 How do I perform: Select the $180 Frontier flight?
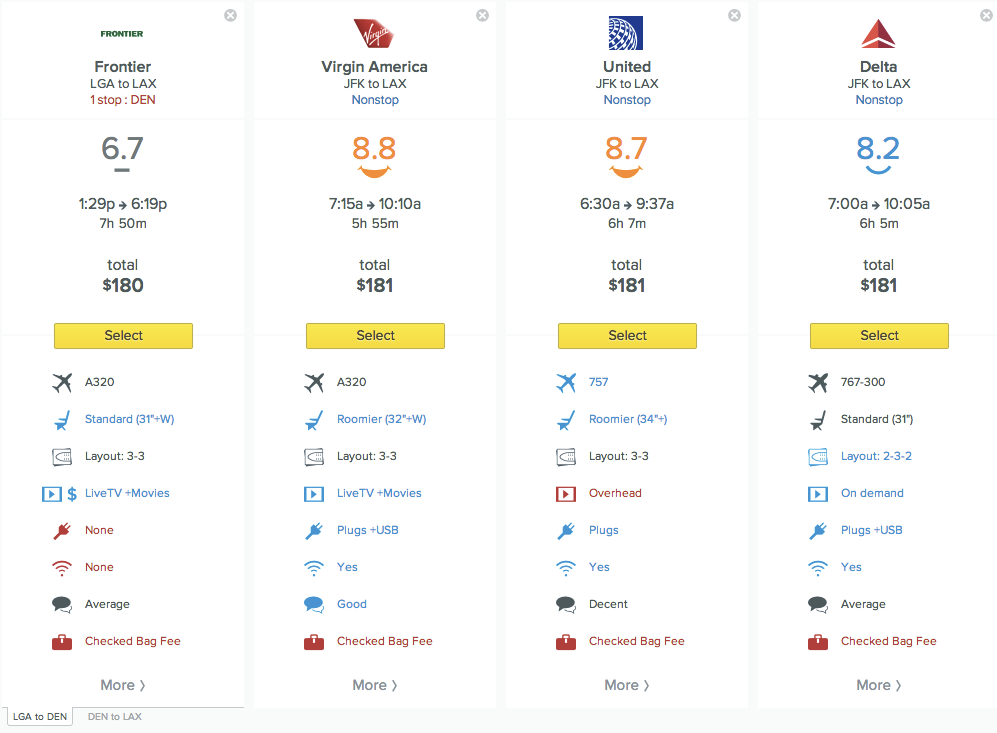tap(123, 336)
